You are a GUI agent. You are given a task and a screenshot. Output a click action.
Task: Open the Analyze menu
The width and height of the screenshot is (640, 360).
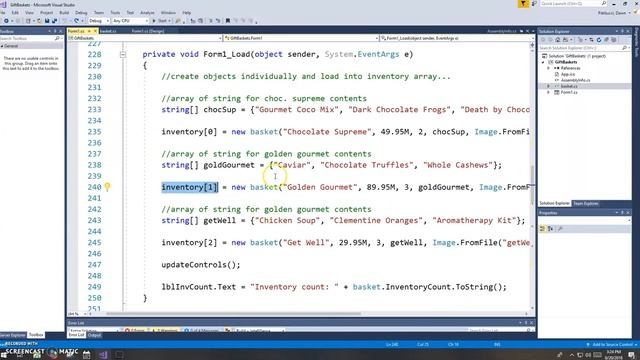147,13
